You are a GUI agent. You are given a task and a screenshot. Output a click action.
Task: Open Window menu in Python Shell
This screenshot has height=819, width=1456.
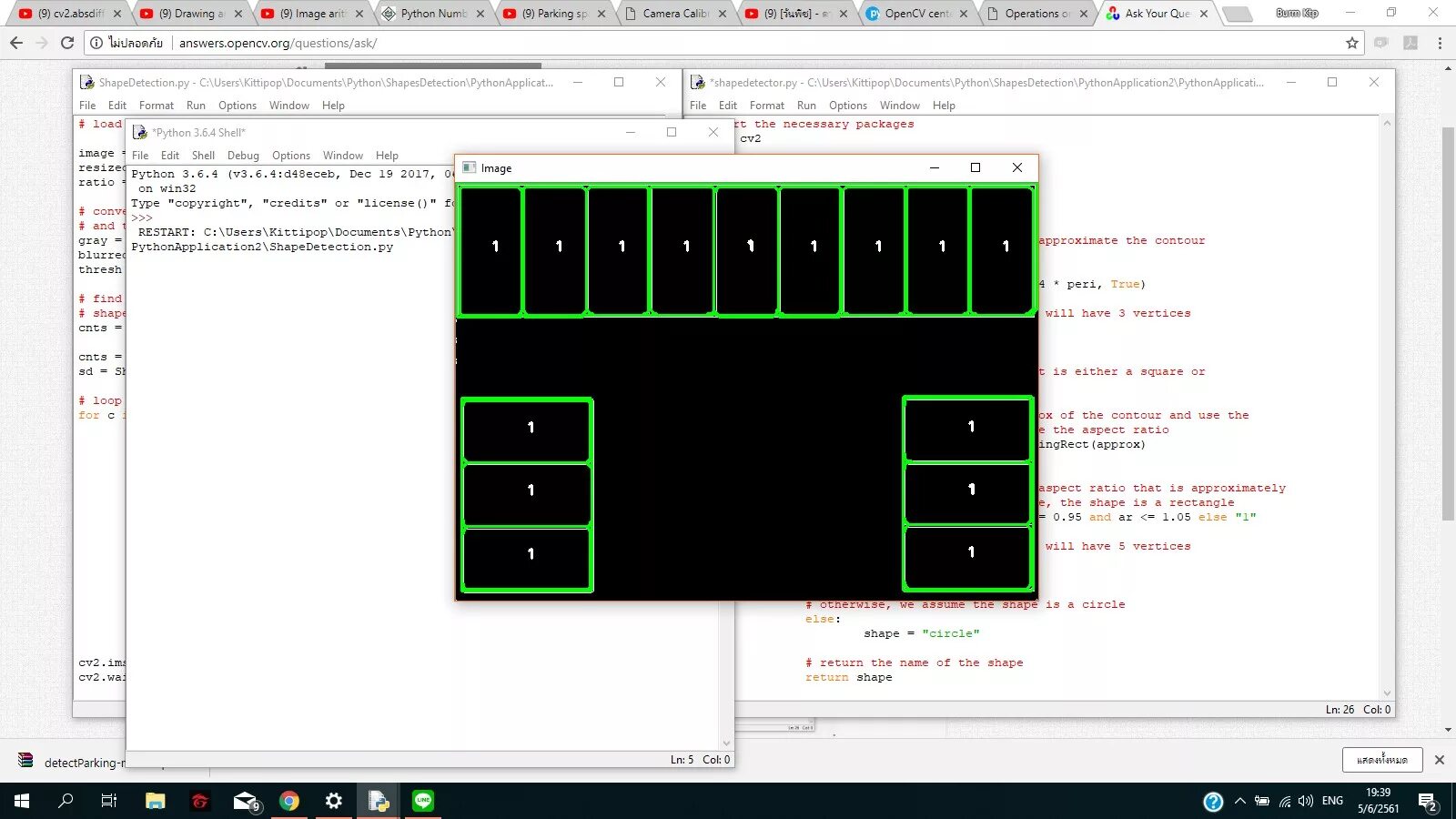(x=343, y=156)
